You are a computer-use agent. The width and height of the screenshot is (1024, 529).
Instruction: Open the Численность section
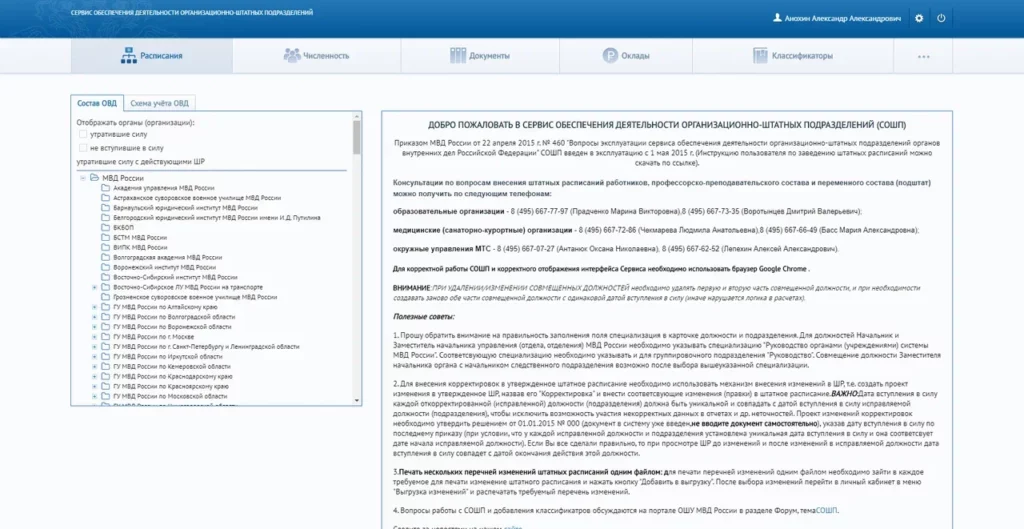(317, 56)
